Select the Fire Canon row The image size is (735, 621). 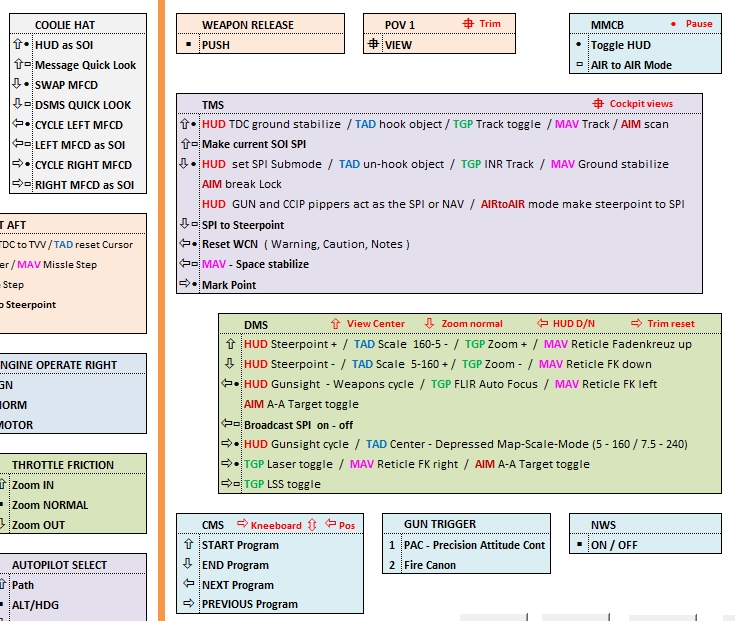(466, 565)
